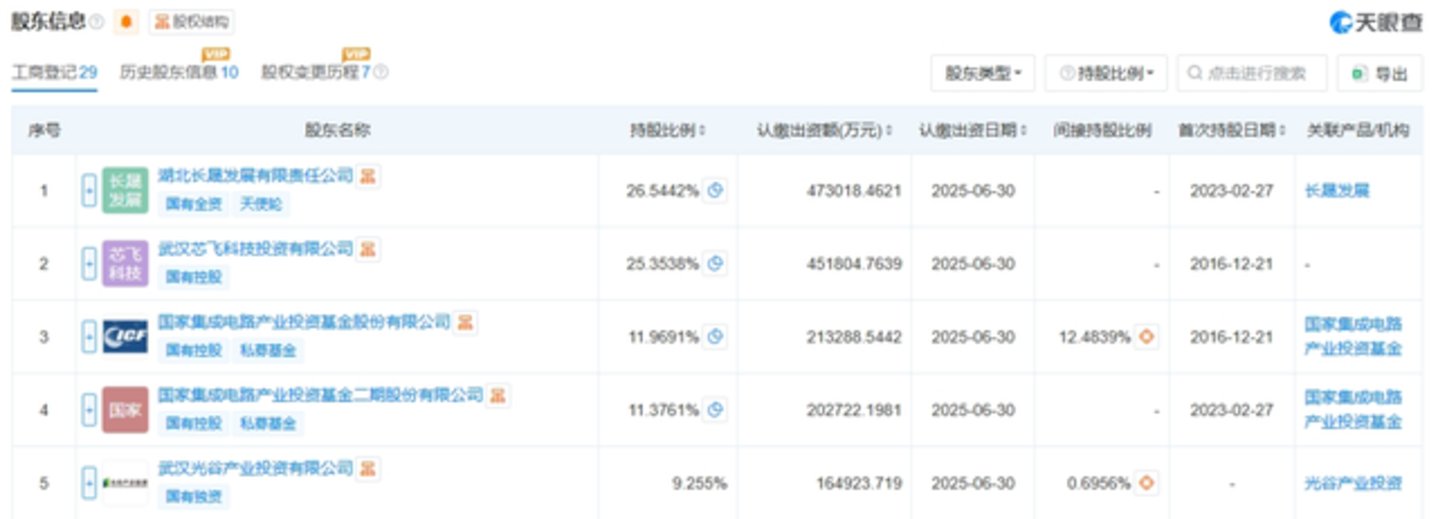
Task: Click the 私募基金 tag in row 4
Action: 268,423
